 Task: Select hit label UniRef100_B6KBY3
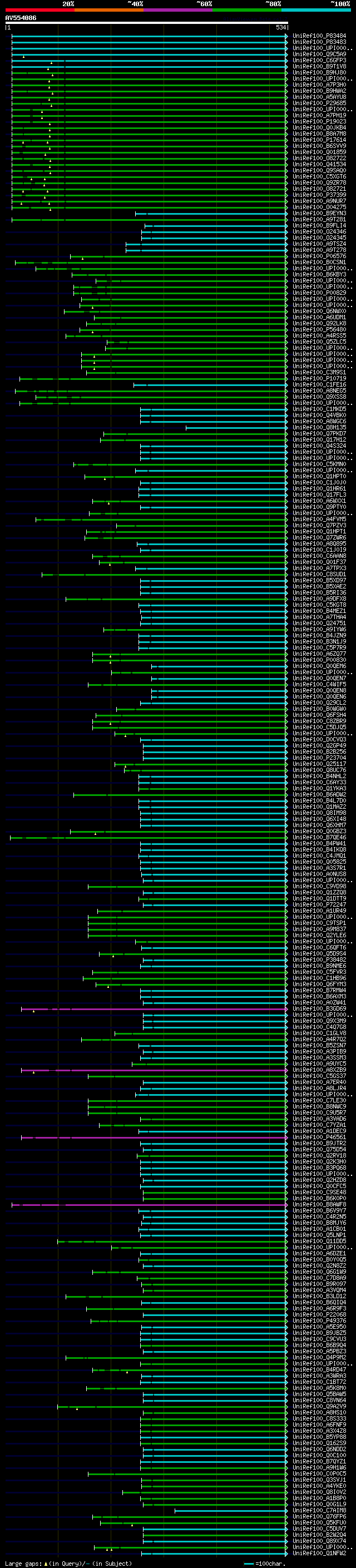(319, 275)
